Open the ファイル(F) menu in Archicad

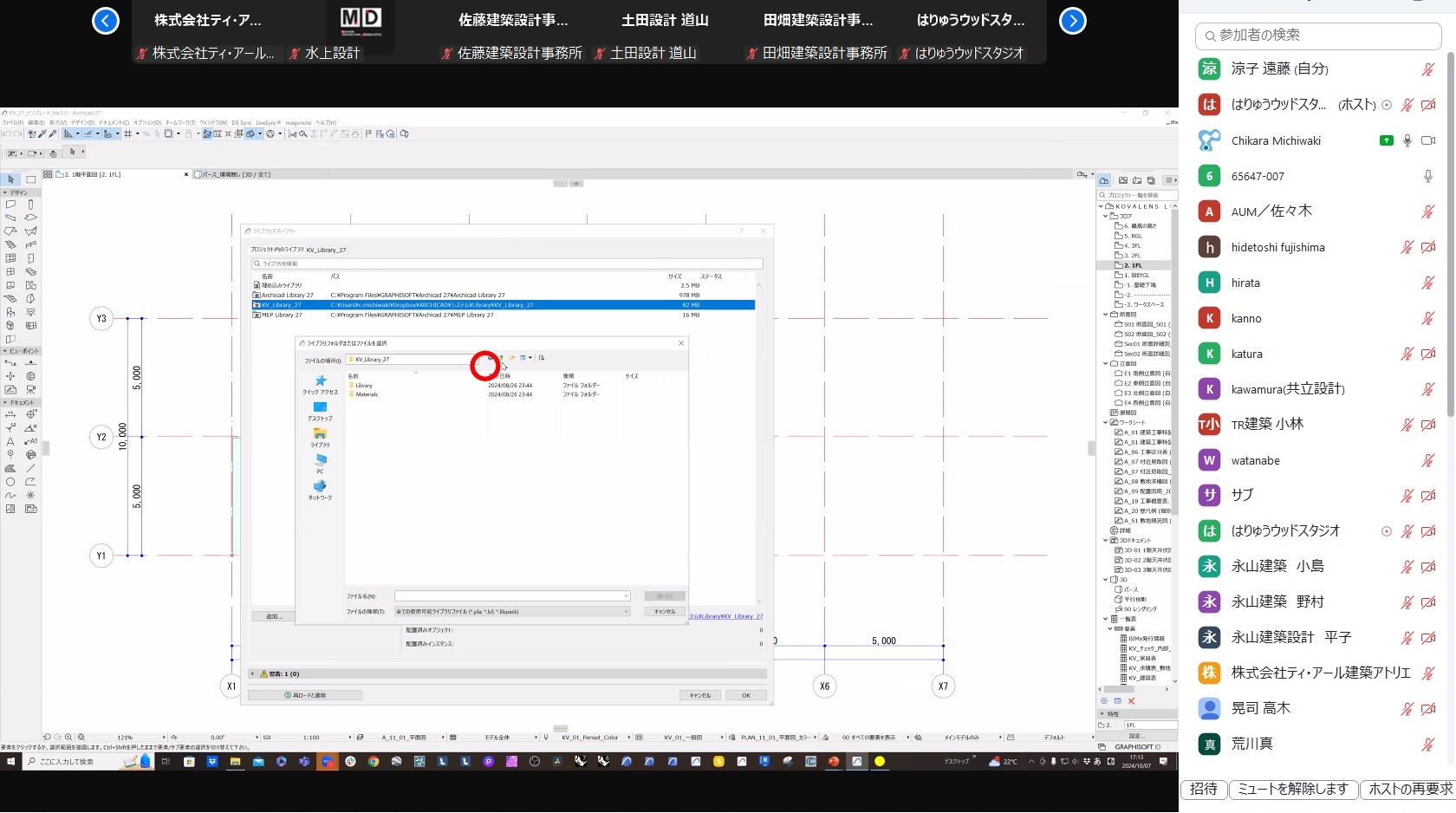pos(12,123)
